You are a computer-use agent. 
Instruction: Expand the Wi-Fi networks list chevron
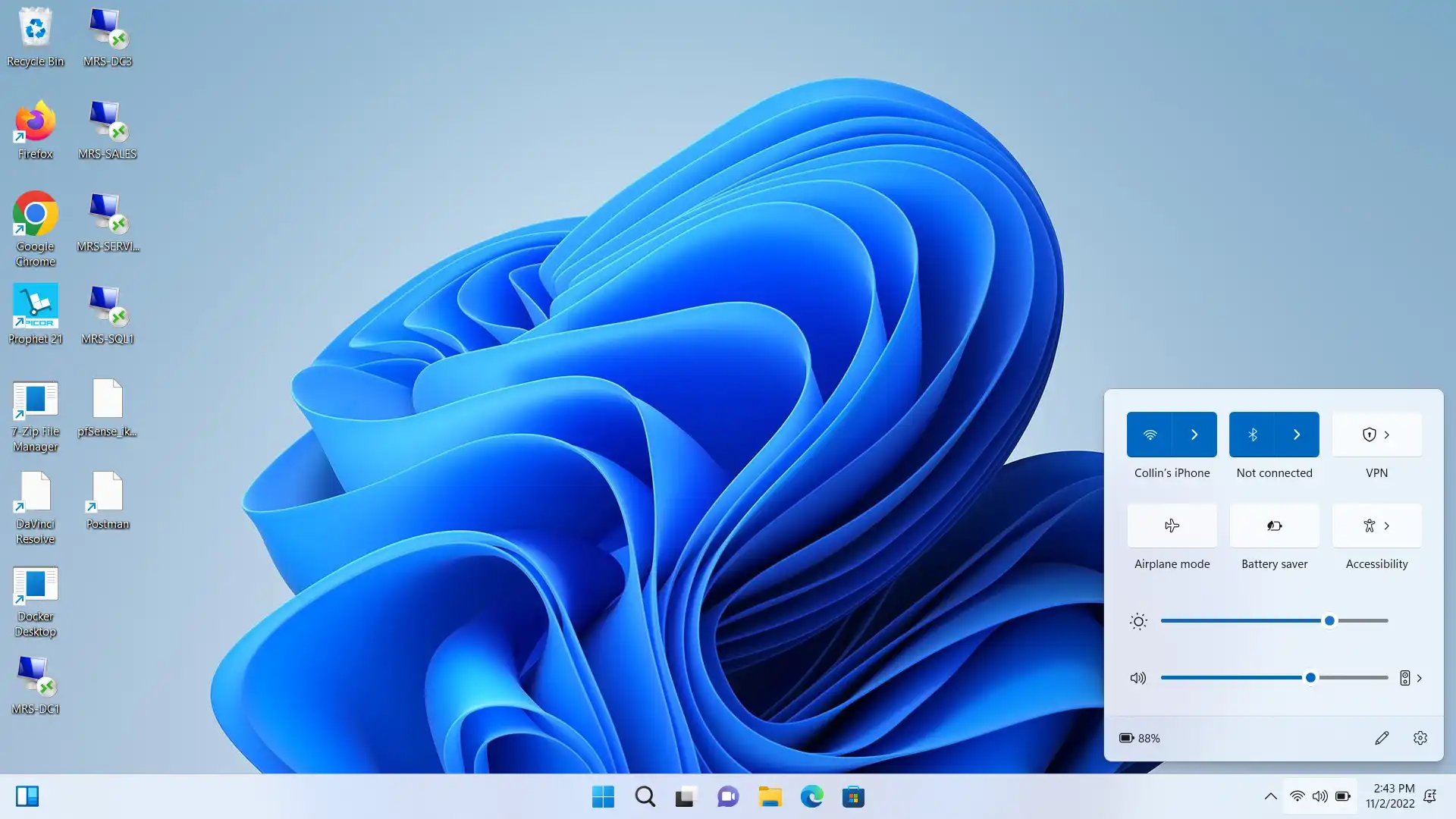[x=1194, y=435]
